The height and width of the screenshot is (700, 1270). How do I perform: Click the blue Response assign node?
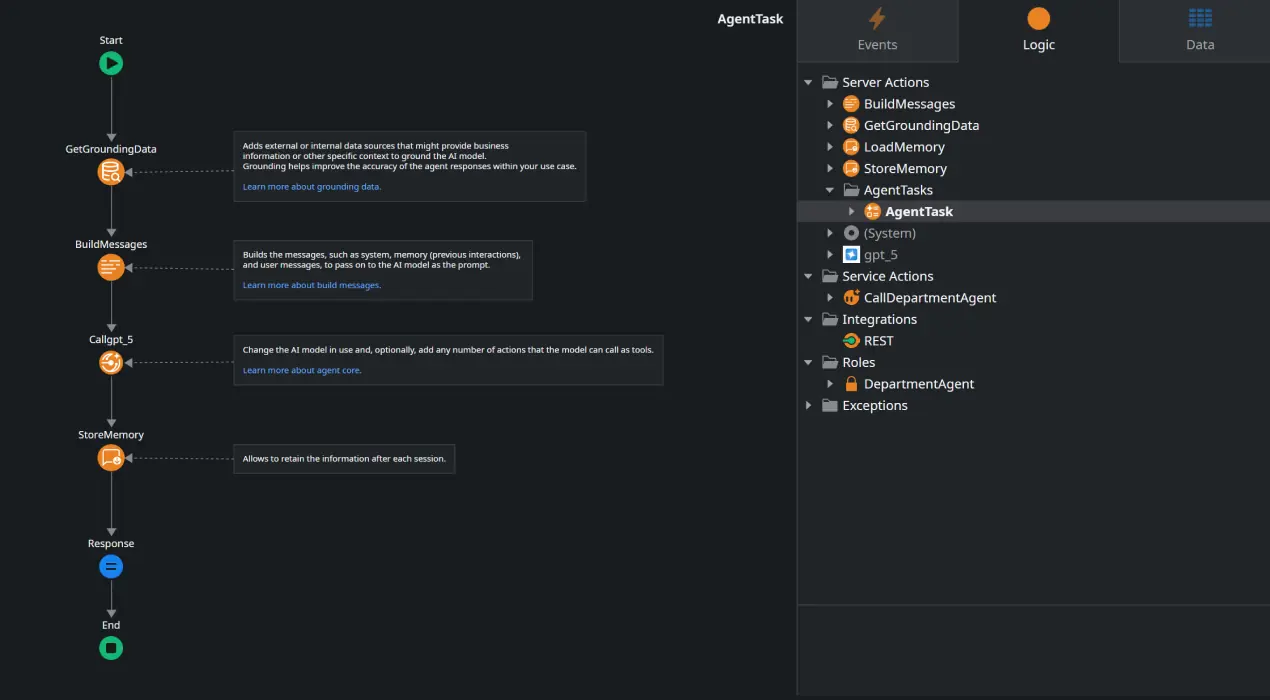click(x=111, y=567)
